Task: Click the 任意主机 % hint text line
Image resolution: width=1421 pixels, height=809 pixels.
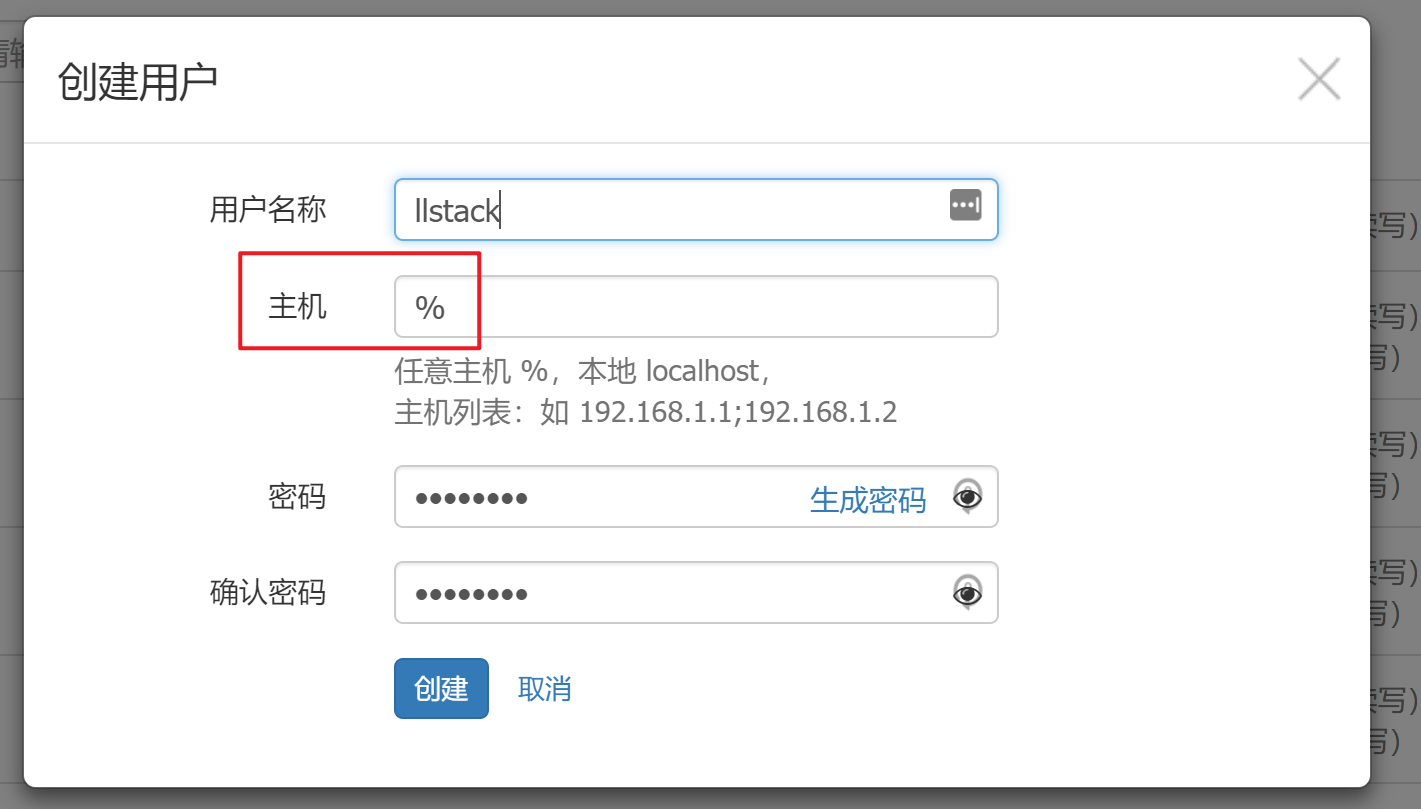Action: click(x=583, y=371)
